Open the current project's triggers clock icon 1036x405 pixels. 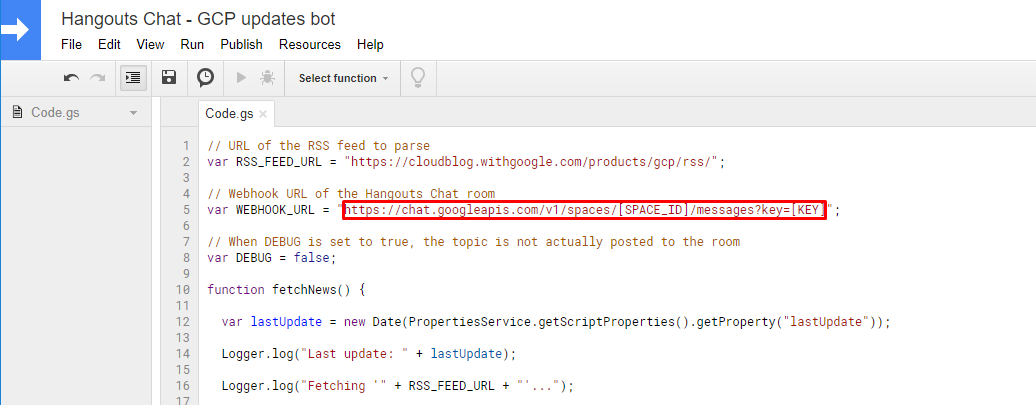pyautogui.click(x=205, y=77)
